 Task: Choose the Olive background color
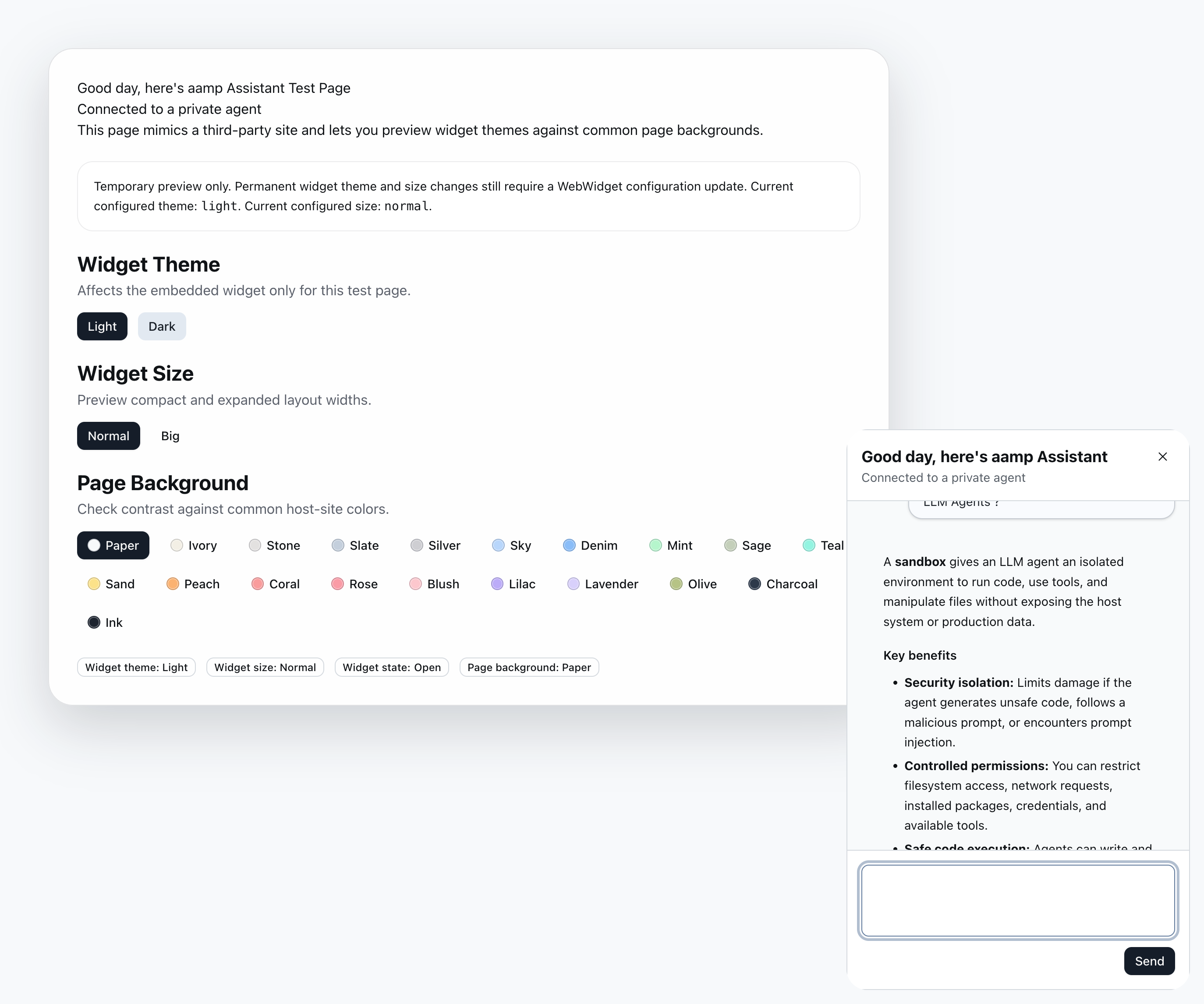[694, 584]
